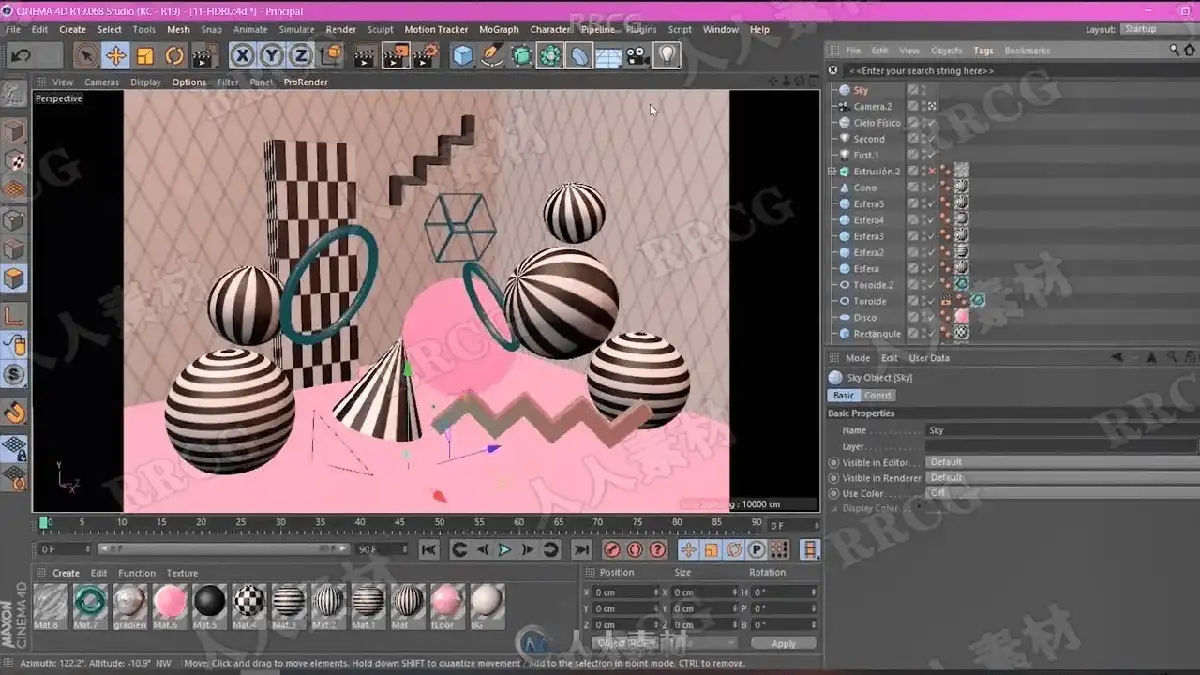The width and height of the screenshot is (1200, 675).
Task: Activate the Rotate tool
Action: (175, 56)
